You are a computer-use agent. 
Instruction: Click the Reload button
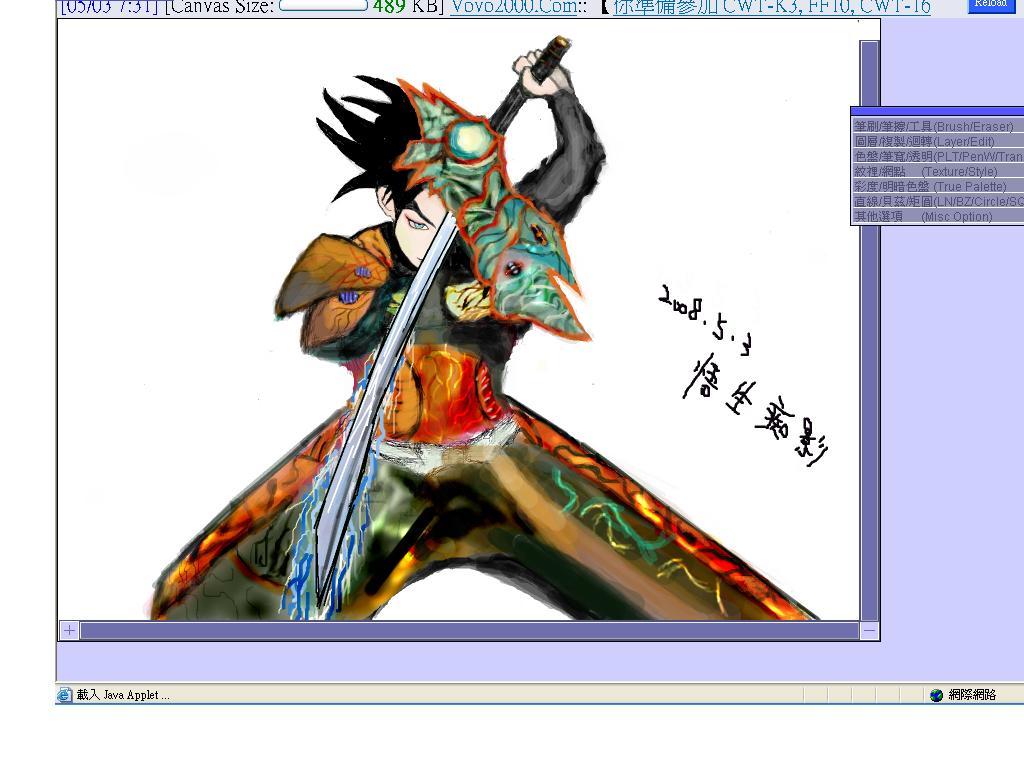(x=990, y=5)
